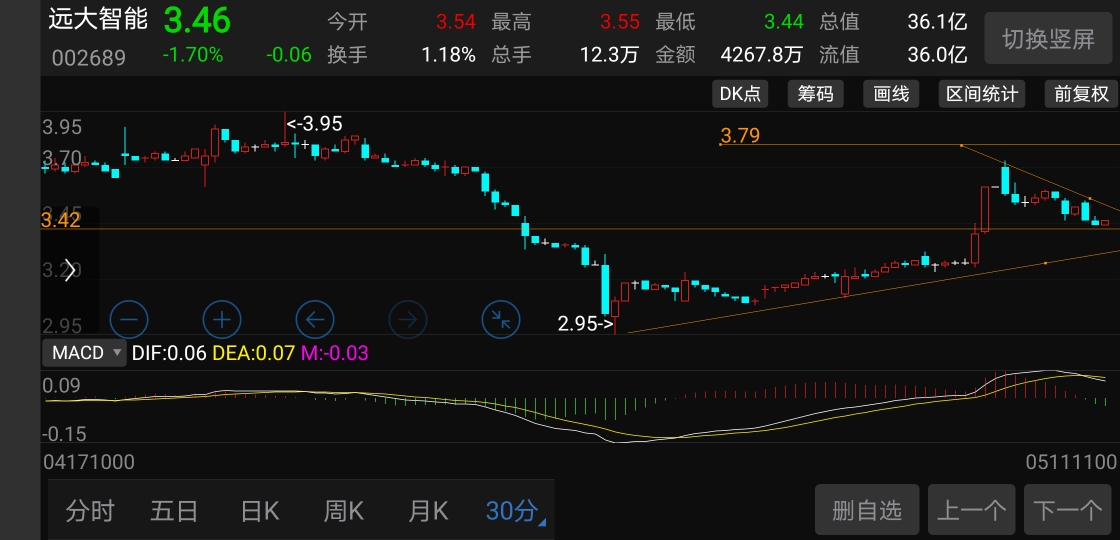Move chart left with back arrow icon

(x=315, y=319)
